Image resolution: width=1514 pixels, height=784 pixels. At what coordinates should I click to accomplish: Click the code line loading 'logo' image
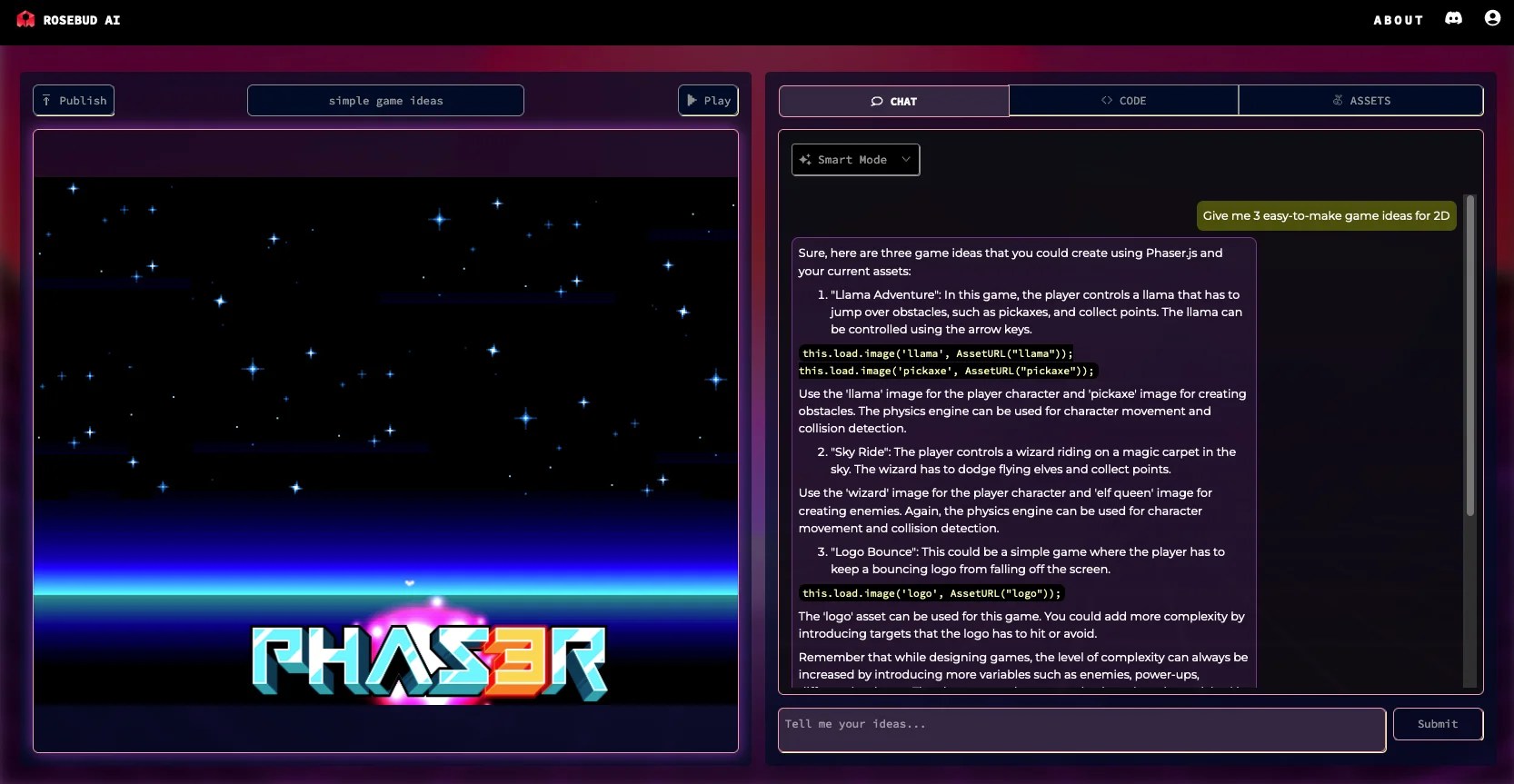pyautogui.click(x=931, y=593)
